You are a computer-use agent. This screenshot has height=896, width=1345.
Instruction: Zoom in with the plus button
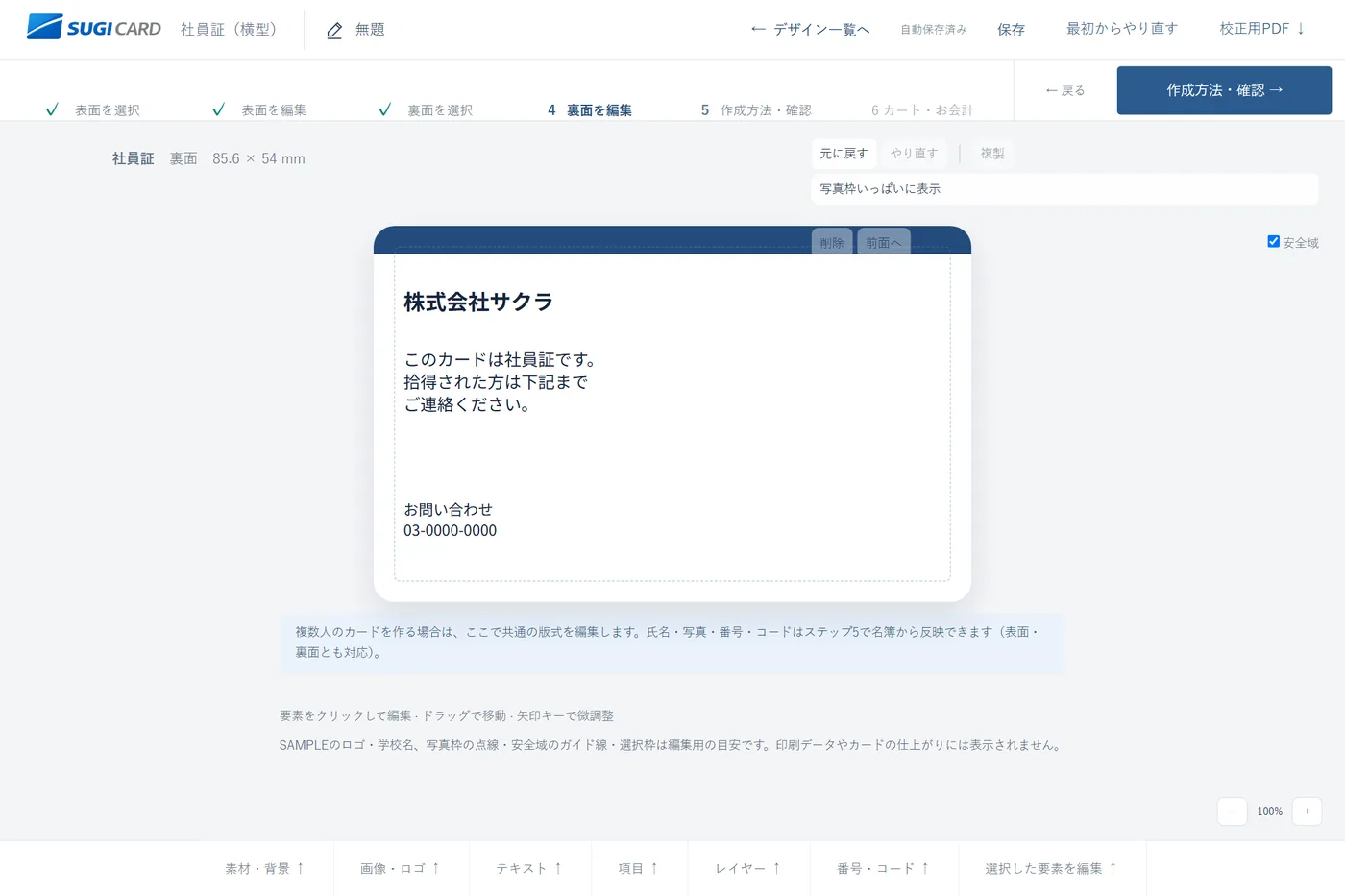pos(1307,811)
